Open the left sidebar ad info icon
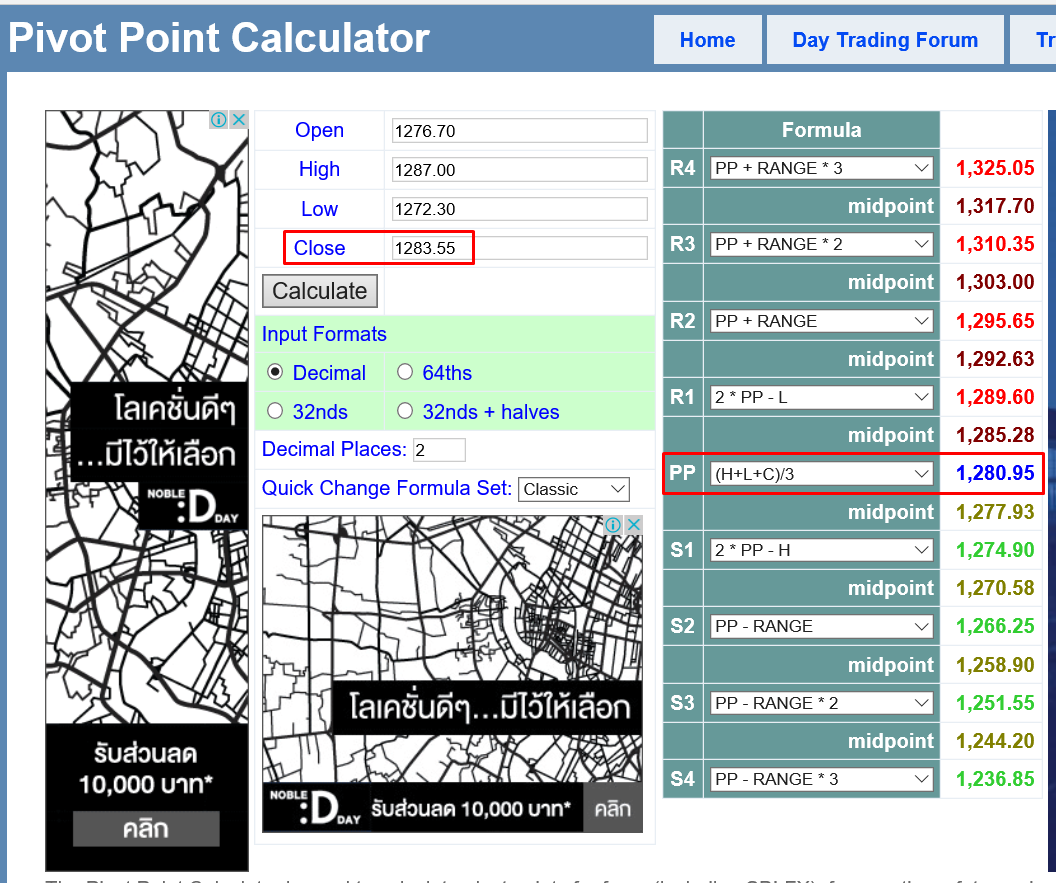Screen dimensions: 1056x883 tap(218, 120)
